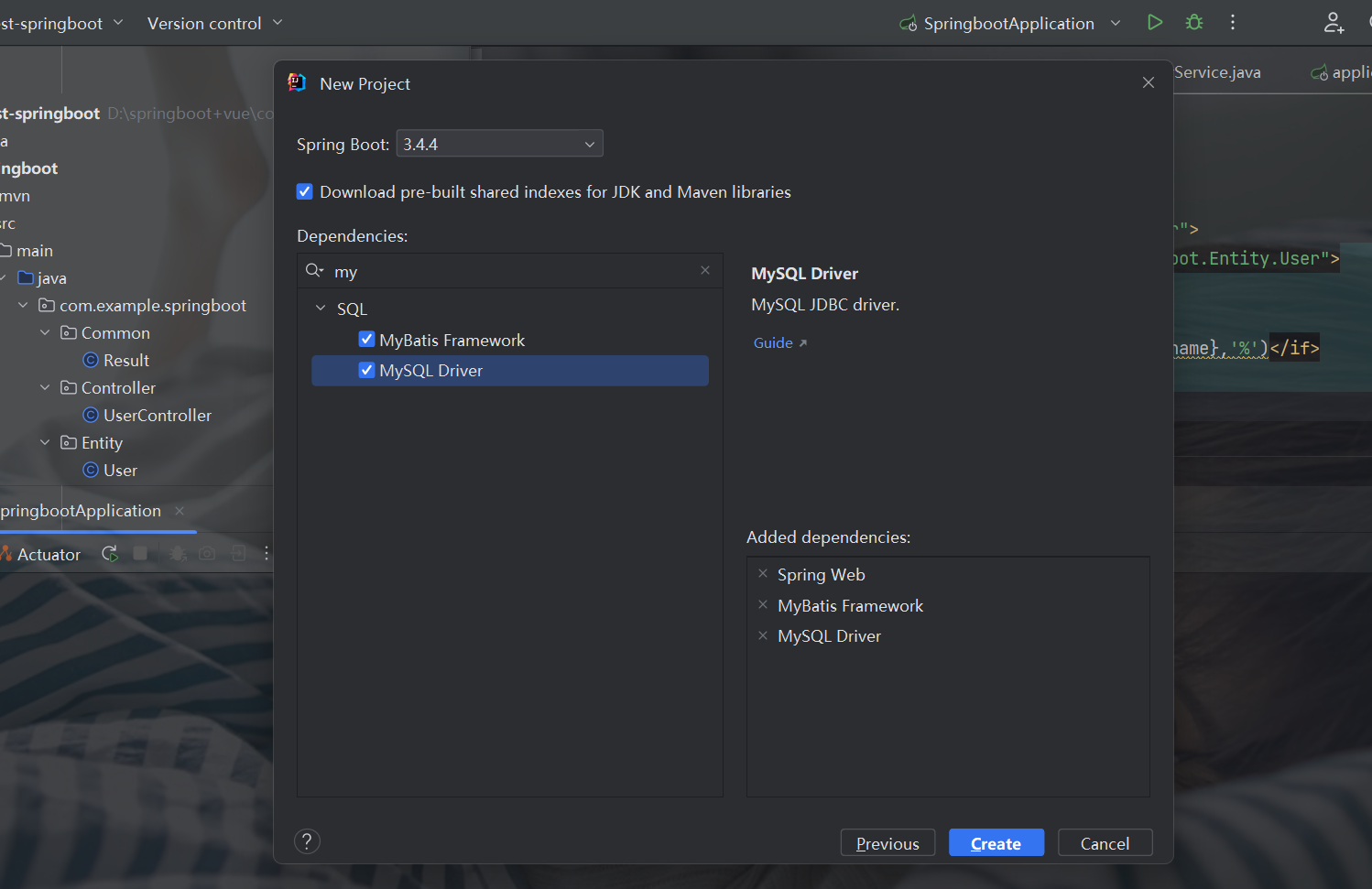Image resolution: width=1372 pixels, height=889 pixels.
Task: Open Result class in the project tree
Action: tap(126, 360)
